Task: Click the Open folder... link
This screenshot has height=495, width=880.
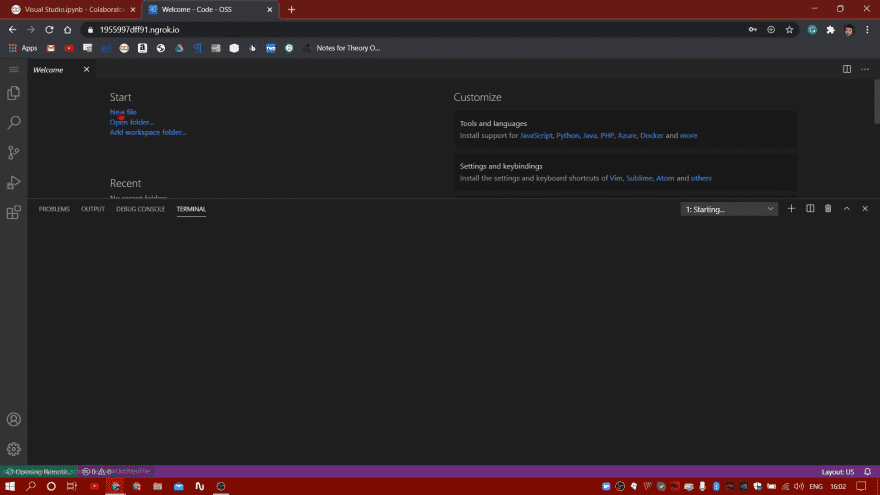Action: (x=131, y=122)
